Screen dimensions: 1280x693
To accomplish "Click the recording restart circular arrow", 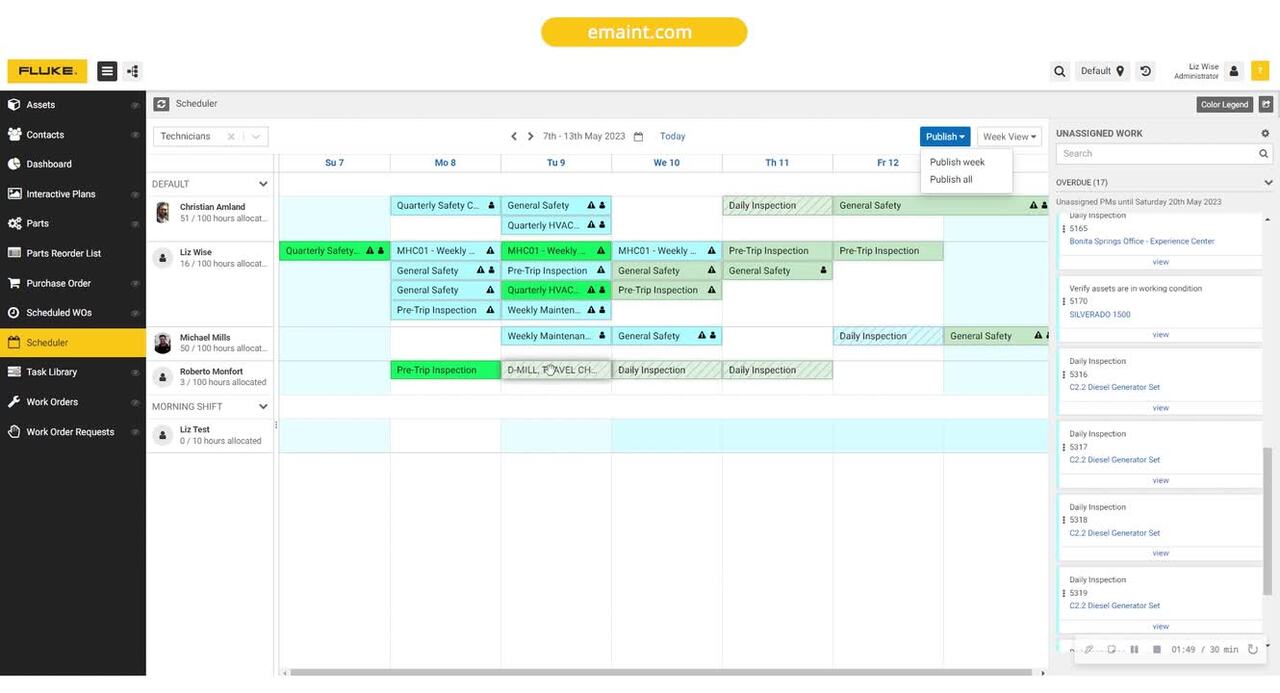I will pos(1254,650).
